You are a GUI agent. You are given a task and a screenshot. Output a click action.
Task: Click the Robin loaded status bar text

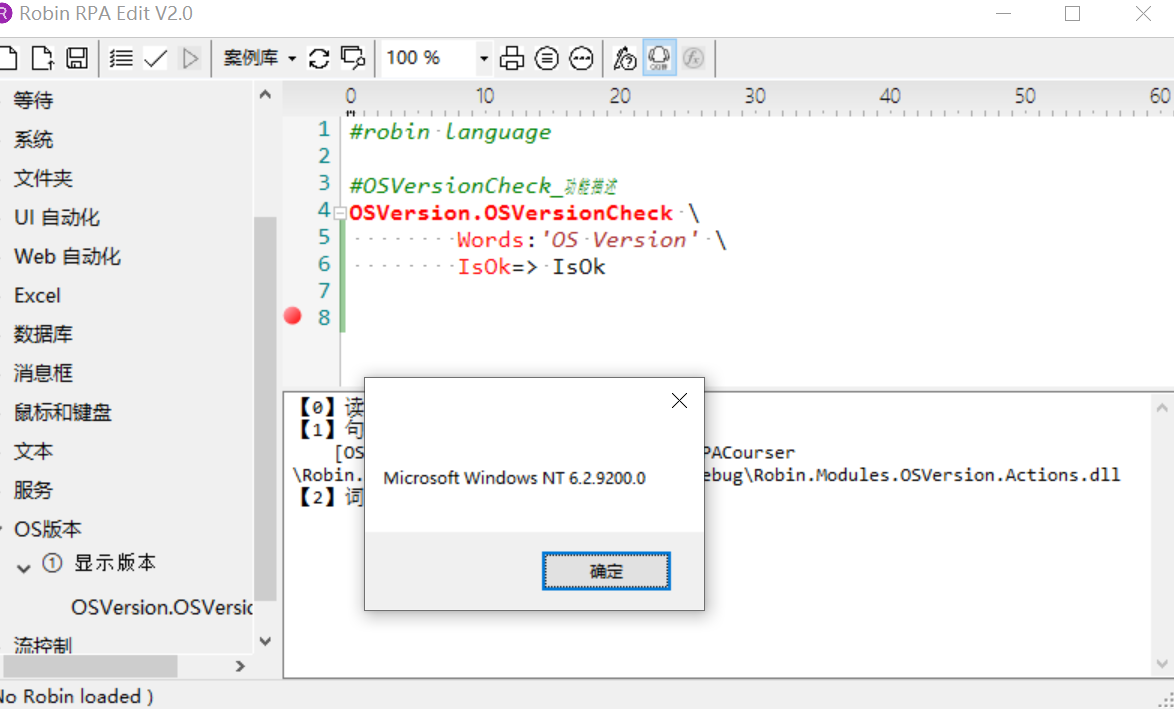coord(77,696)
